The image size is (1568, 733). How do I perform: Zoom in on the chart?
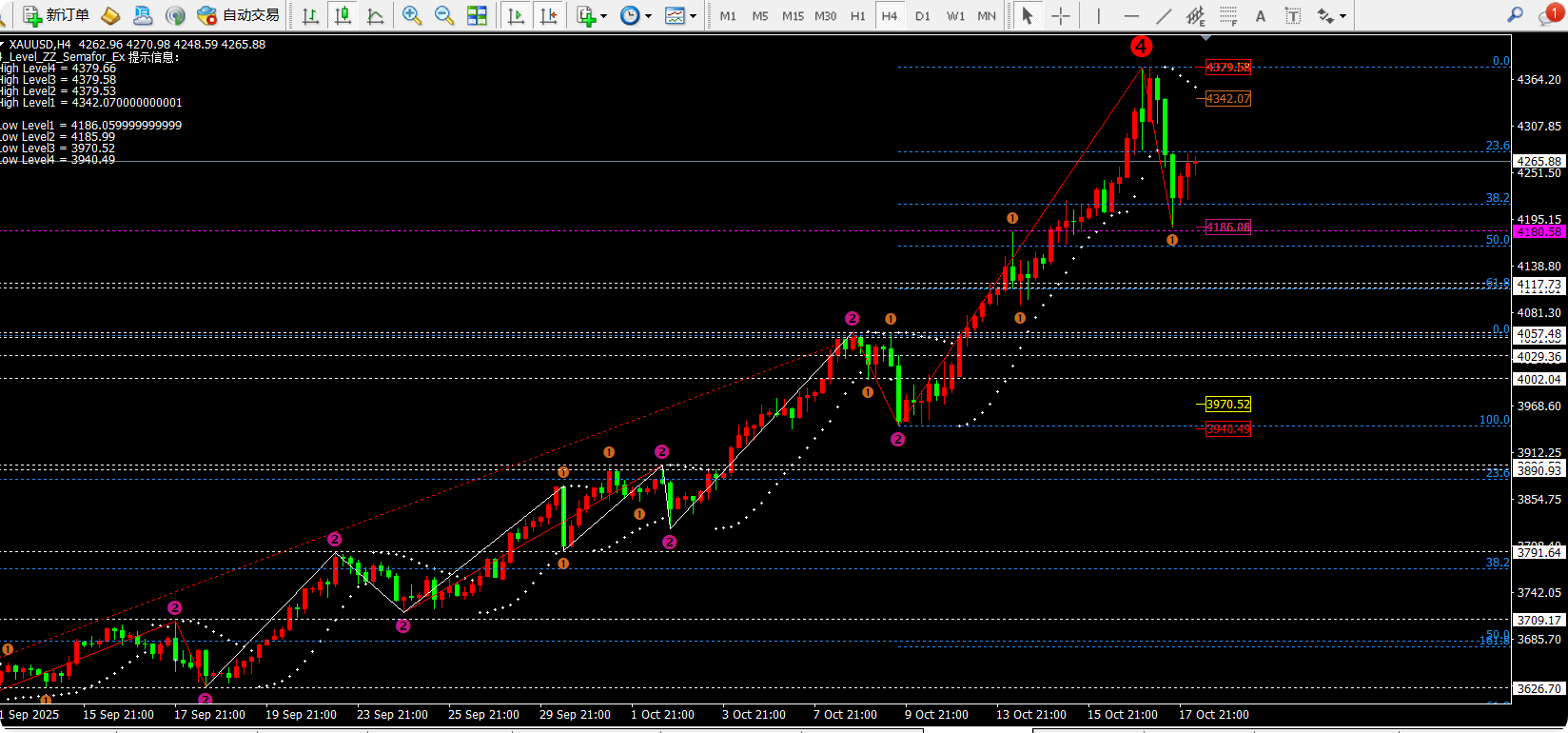click(x=411, y=15)
